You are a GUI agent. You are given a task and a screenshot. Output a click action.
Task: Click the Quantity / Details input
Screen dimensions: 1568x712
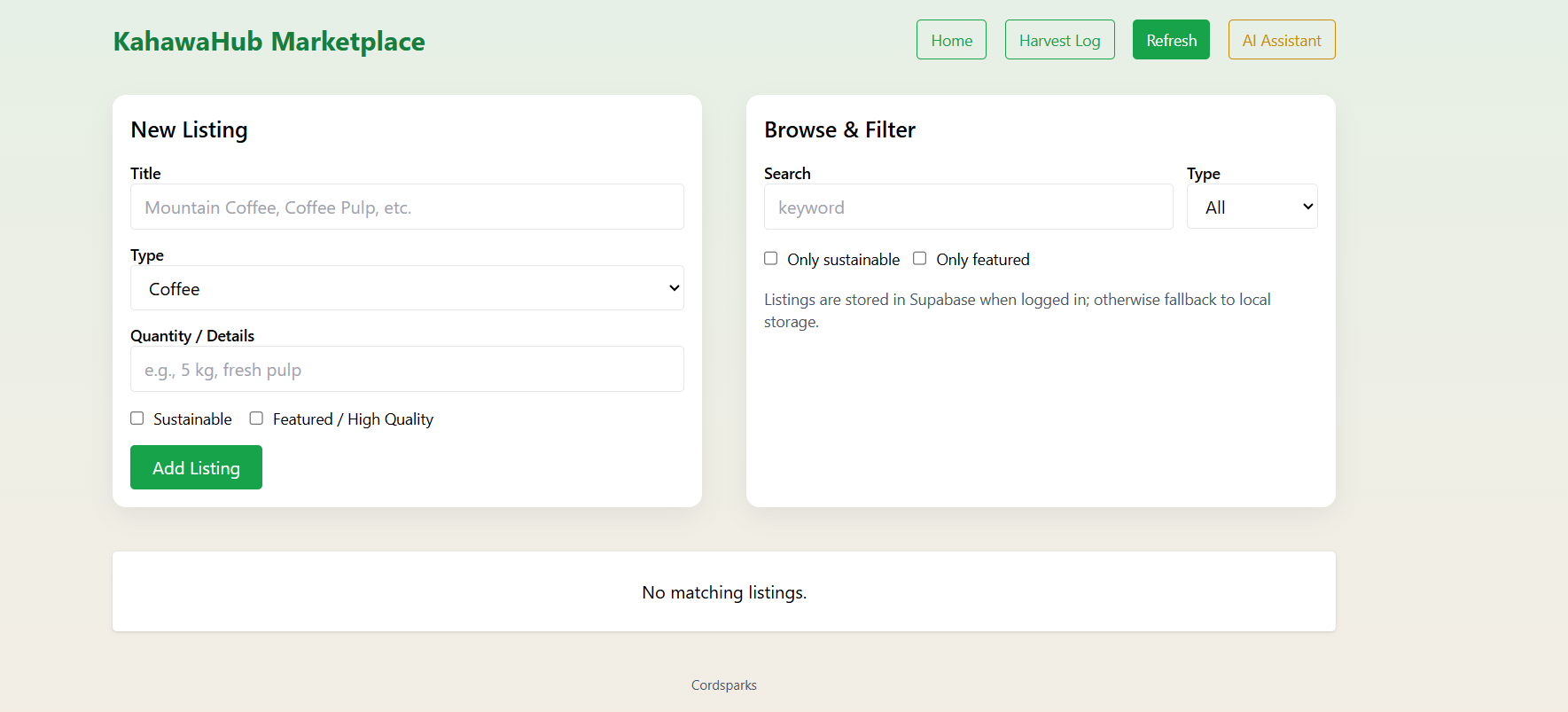point(407,369)
